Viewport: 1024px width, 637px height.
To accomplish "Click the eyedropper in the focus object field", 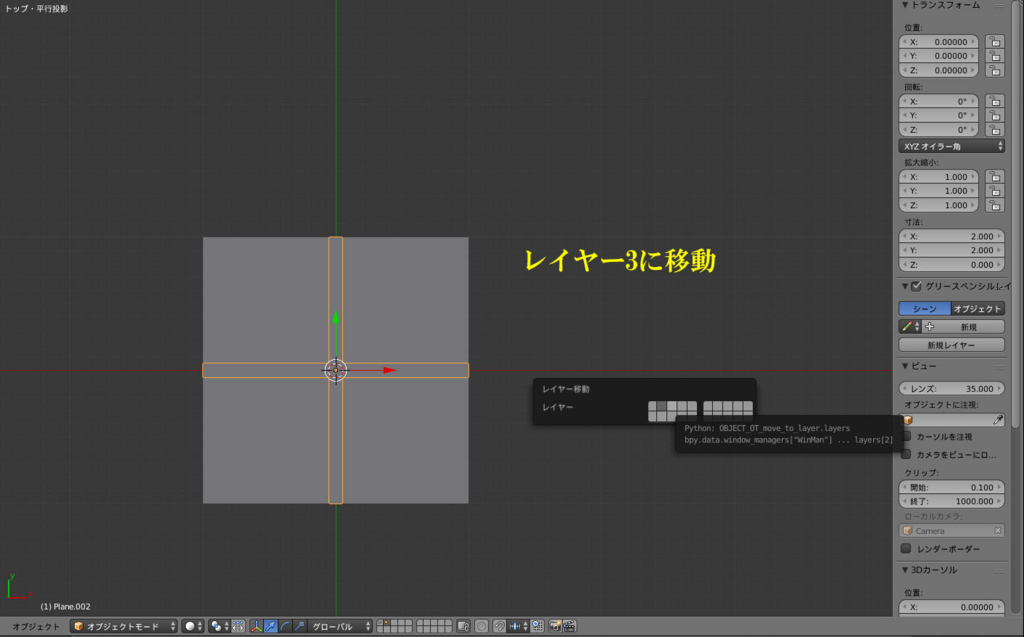I will (x=997, y=419).
